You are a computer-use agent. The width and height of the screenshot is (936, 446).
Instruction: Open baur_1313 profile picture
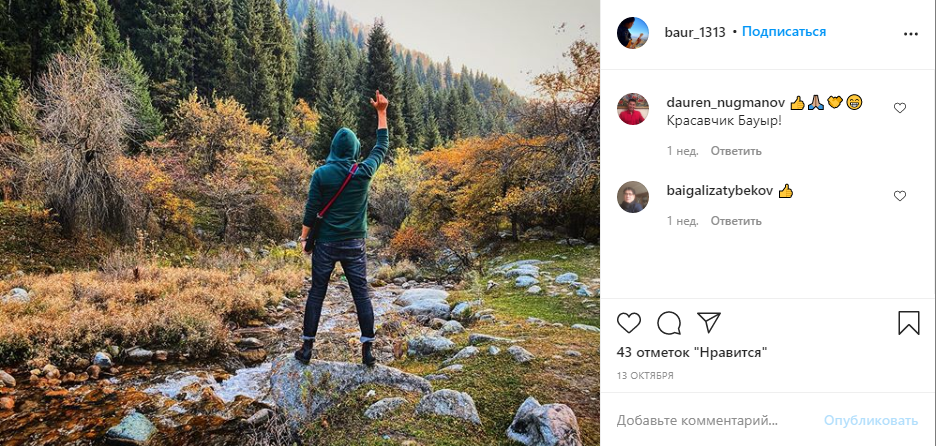[633, 33]
